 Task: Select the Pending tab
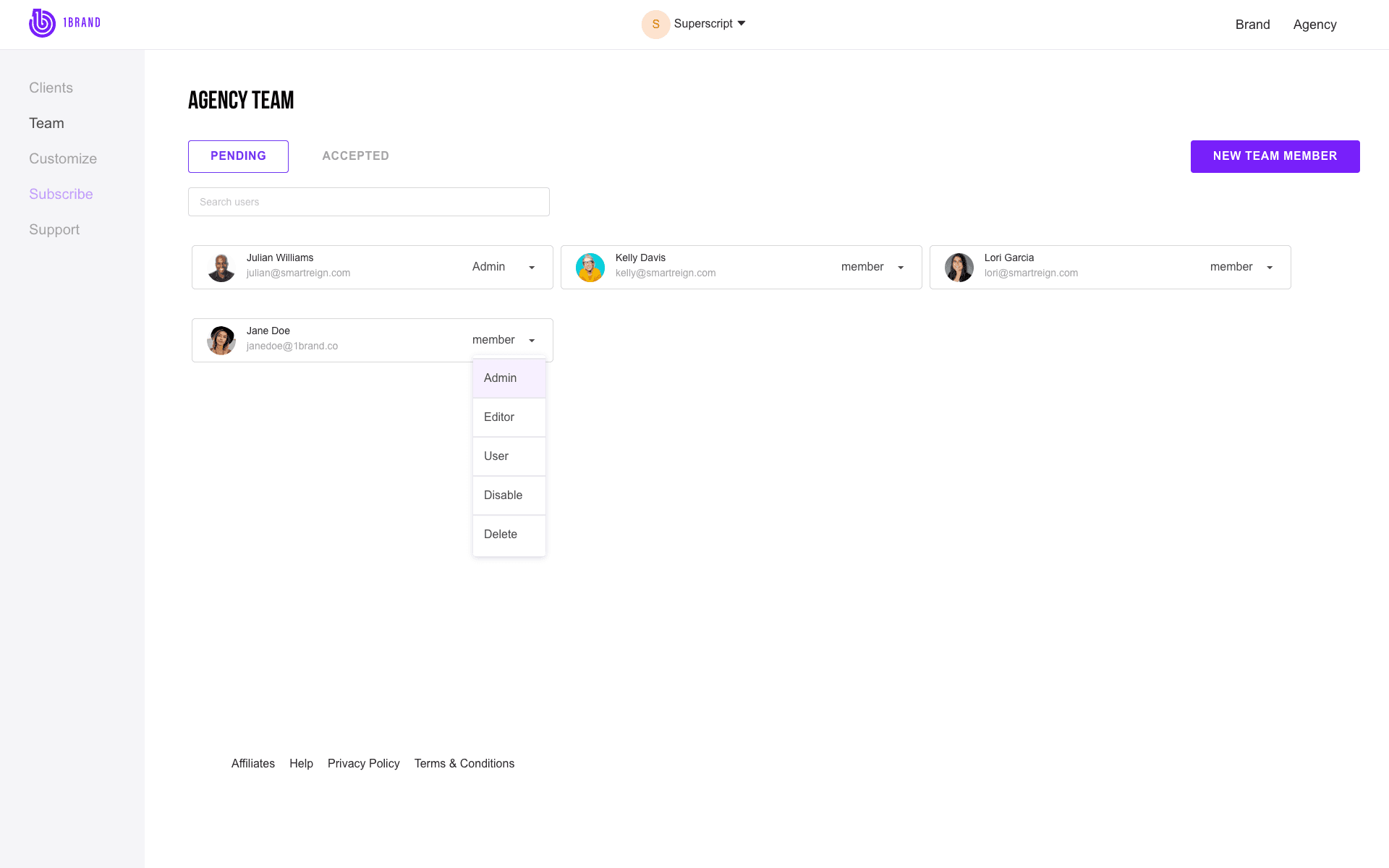click(238, 156)
